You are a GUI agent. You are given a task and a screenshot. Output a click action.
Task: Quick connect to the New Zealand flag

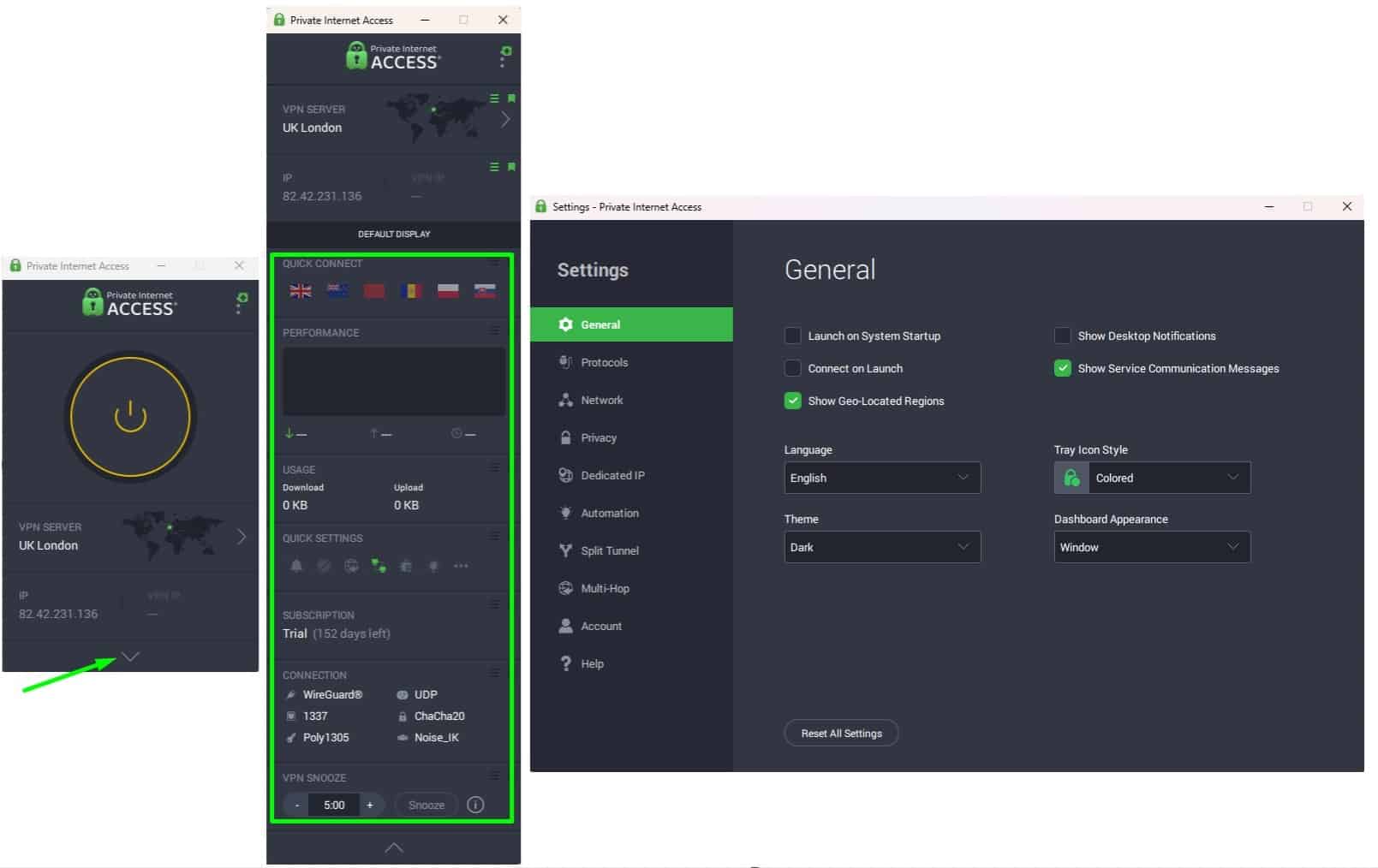pos(337,291)
